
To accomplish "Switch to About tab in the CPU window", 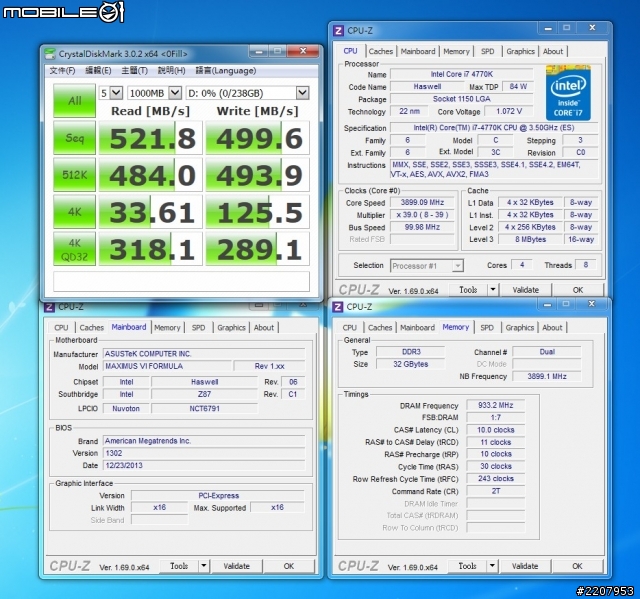I will [553, 51].
